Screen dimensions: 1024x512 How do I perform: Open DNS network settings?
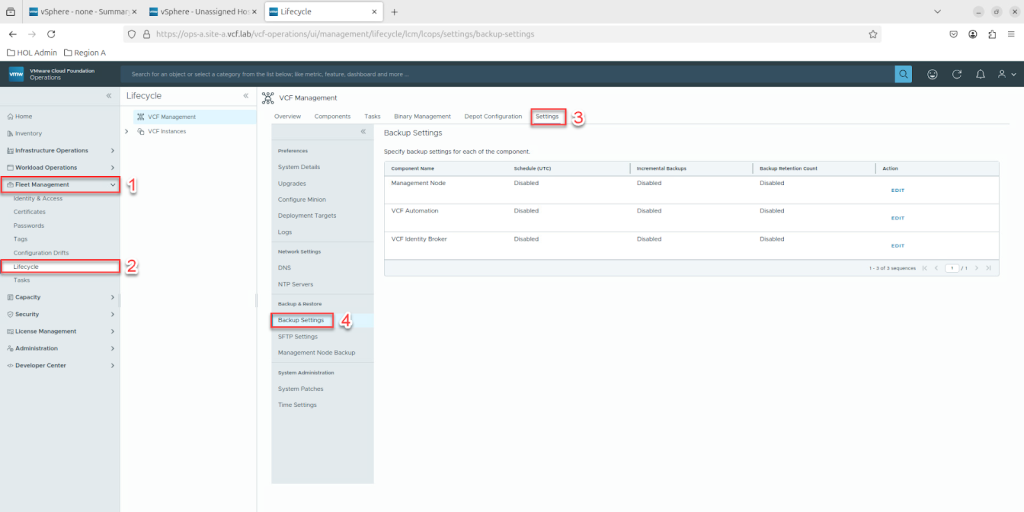[284, 268]
